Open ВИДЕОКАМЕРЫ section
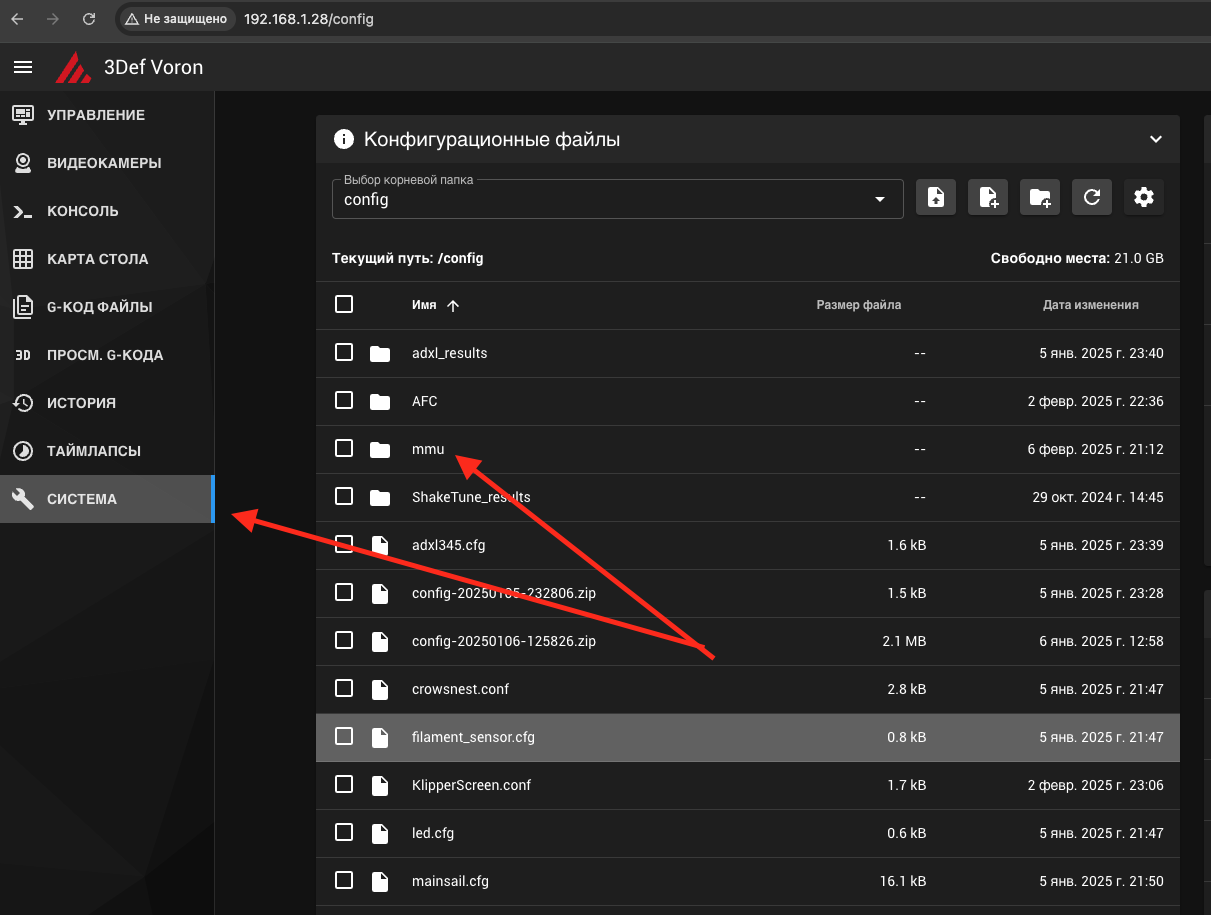Viewport: 1211px width, 915px height. (x=107, y=163)
